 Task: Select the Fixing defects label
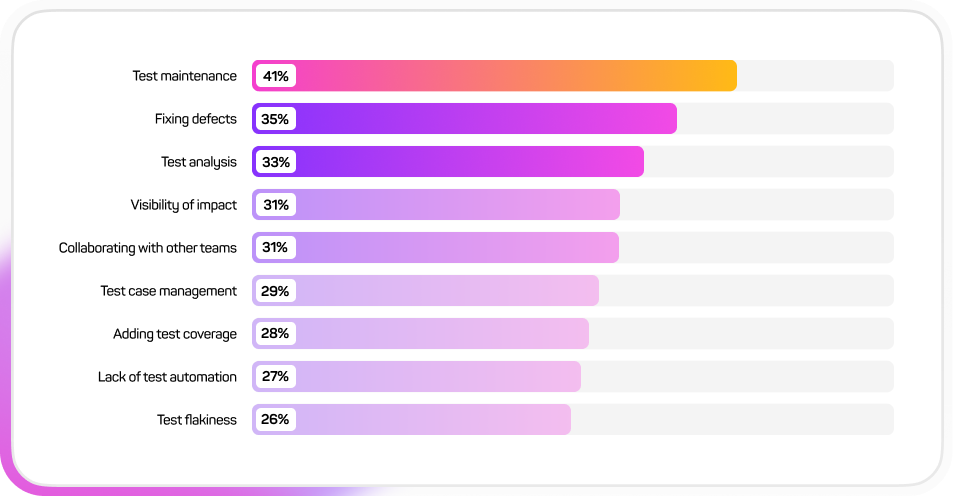196,119
